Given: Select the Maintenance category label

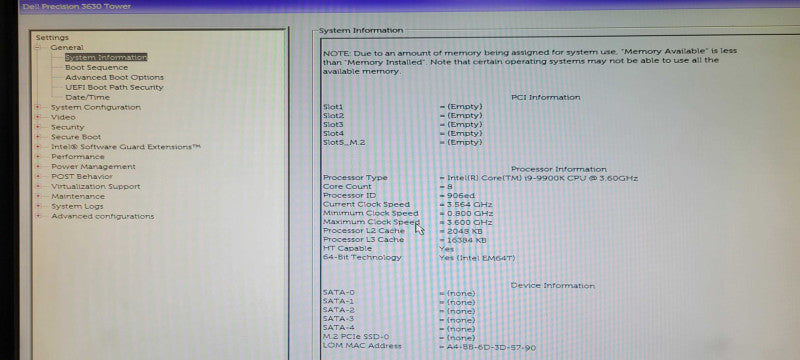Looking at the screenshot, I should pyautogui.click(x=78, y=196).
